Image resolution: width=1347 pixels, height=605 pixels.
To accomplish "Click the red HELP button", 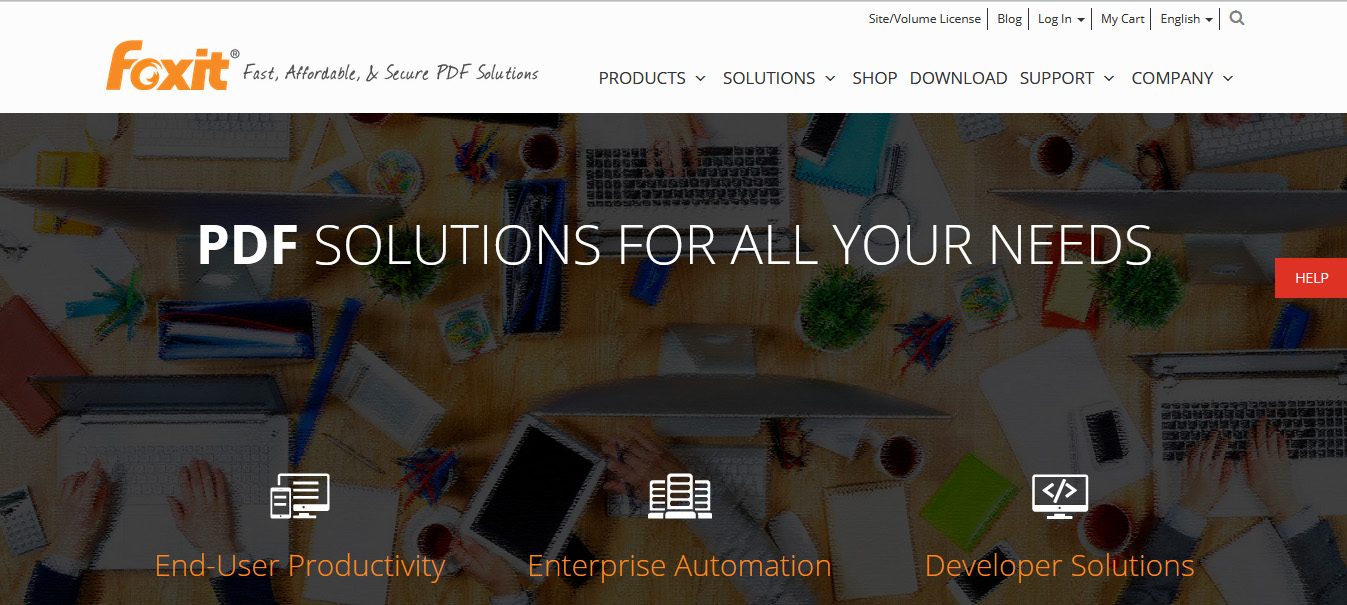I will coord(1311,278).
